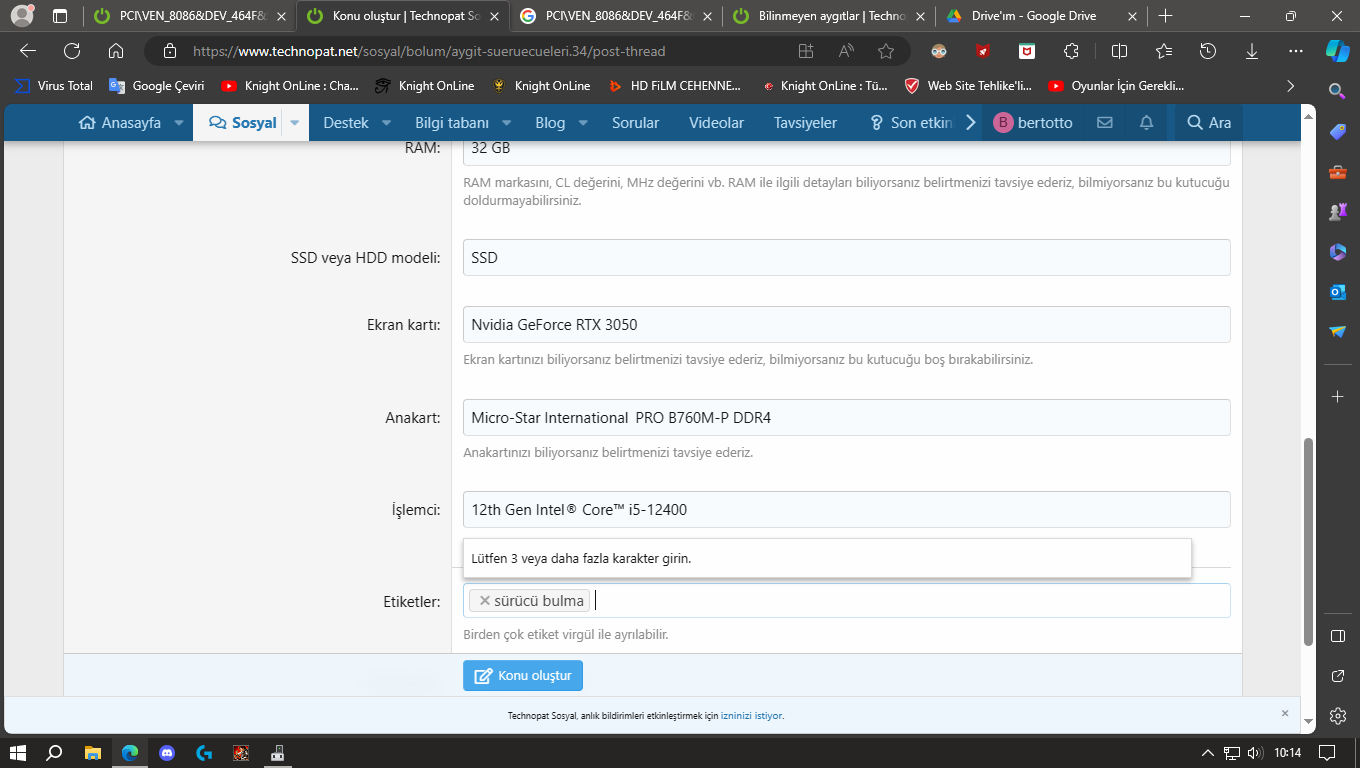Expand the Destek menu dropdown arrow

point(387,123)
